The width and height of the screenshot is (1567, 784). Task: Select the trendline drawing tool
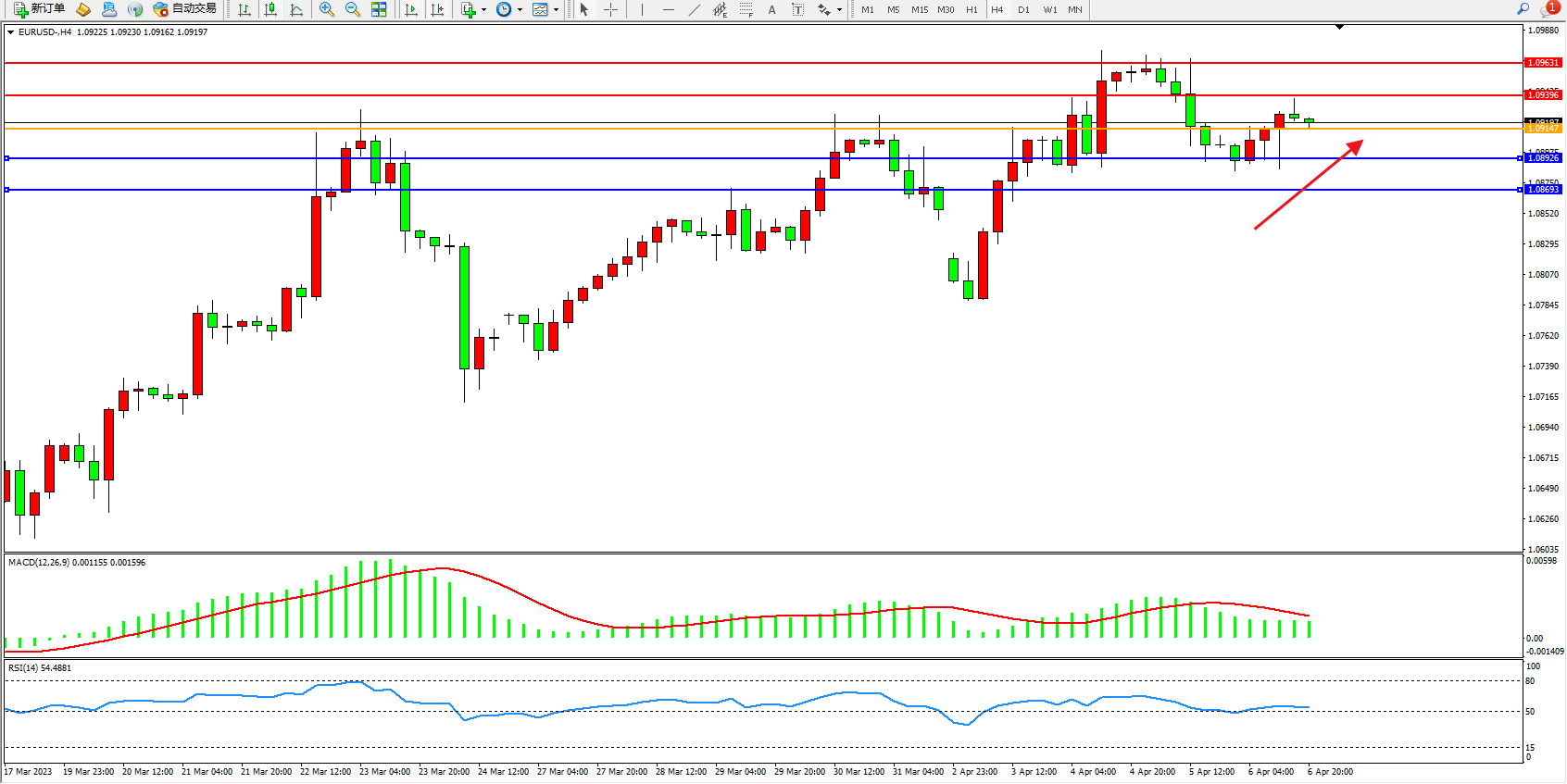point(695,9)
